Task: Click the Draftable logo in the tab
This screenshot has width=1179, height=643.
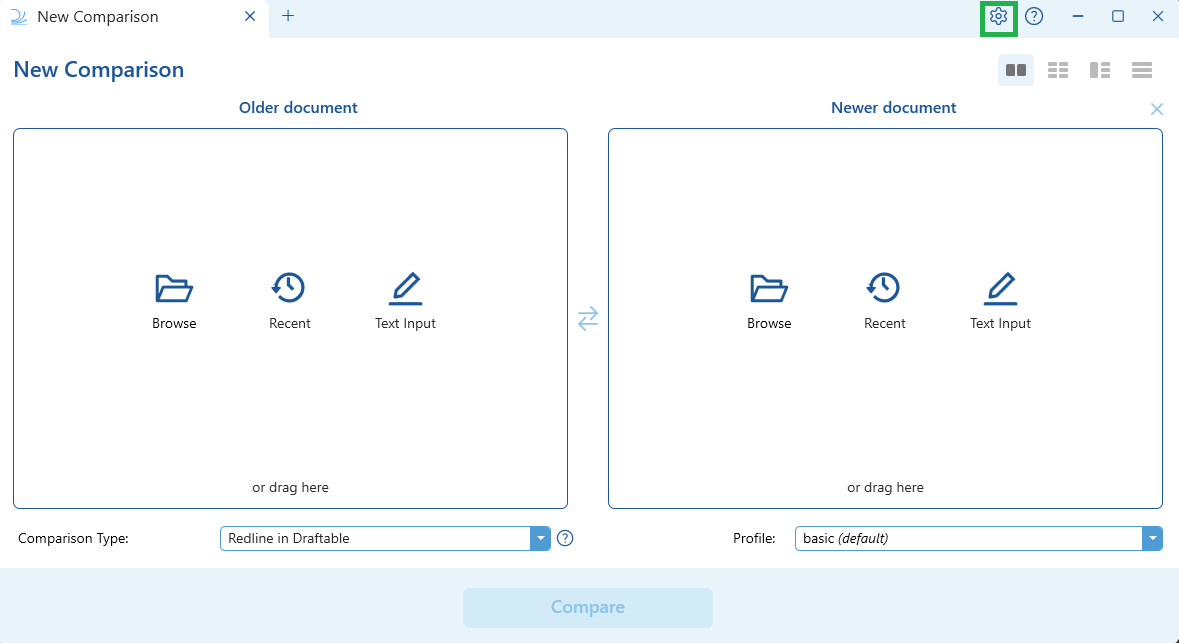Action: pos(19,17)
